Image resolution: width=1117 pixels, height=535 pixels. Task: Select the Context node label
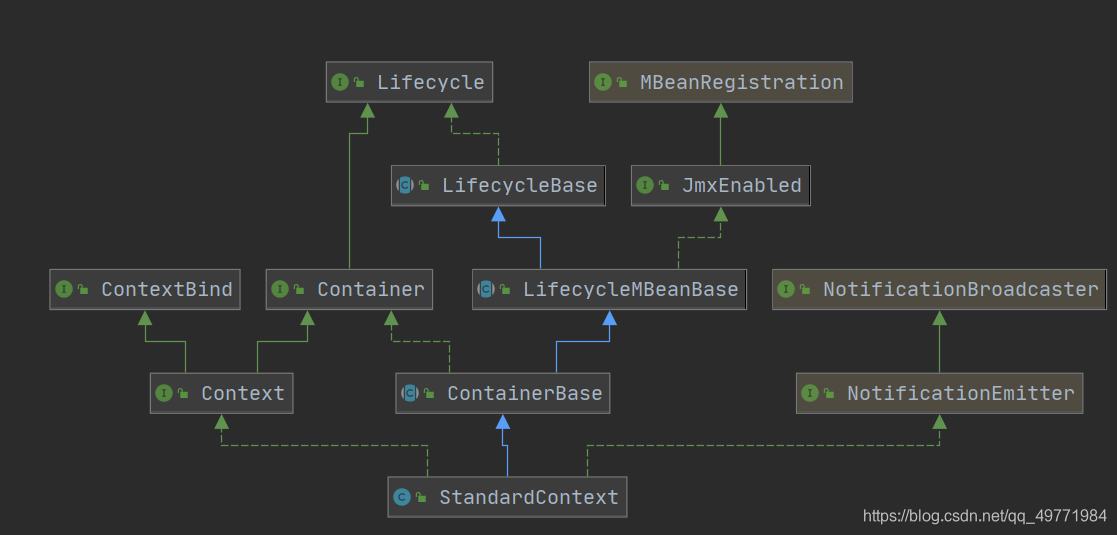tap(243, 393)
